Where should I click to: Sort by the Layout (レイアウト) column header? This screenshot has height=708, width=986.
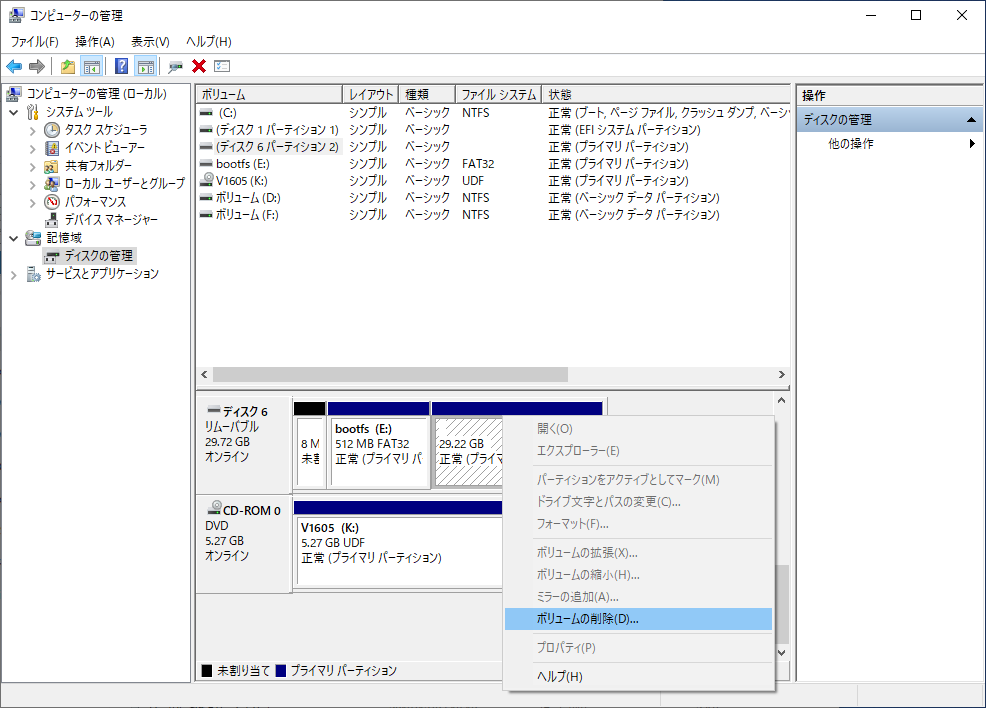tap(371, 94)
